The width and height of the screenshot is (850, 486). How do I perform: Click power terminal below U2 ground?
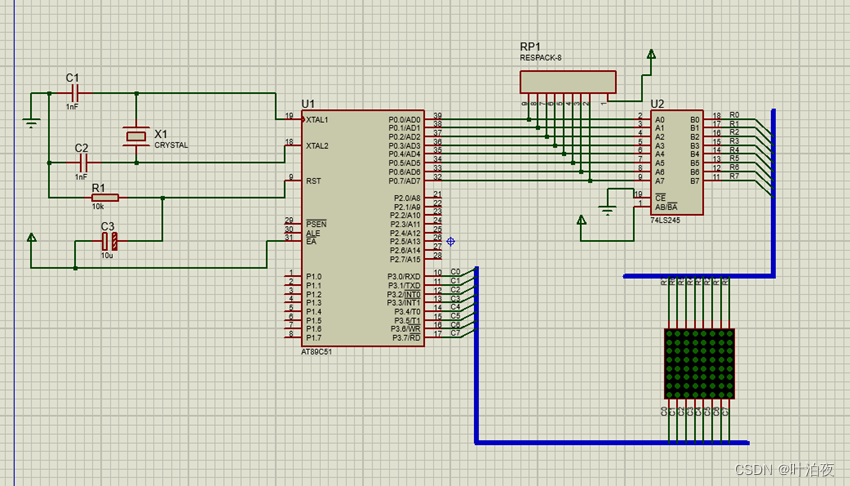pyautogui.click(x=581, y=220)
